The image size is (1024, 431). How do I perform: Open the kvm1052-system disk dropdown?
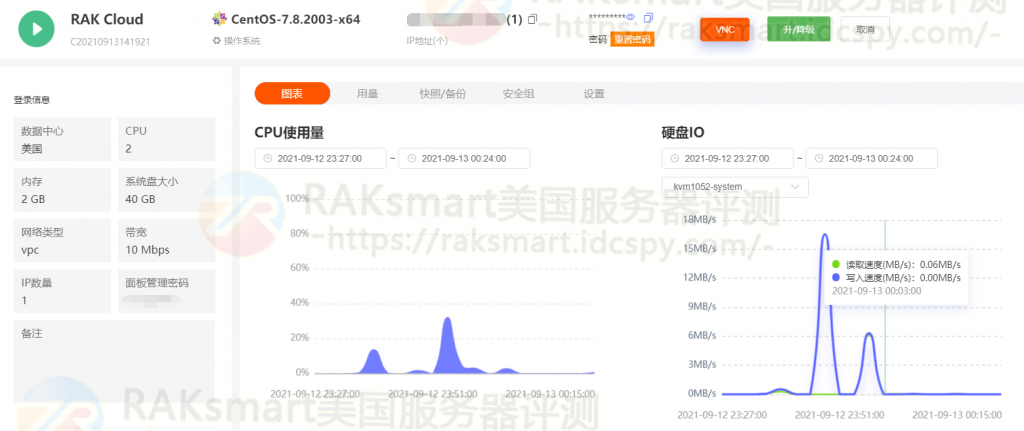click(735, 187)
